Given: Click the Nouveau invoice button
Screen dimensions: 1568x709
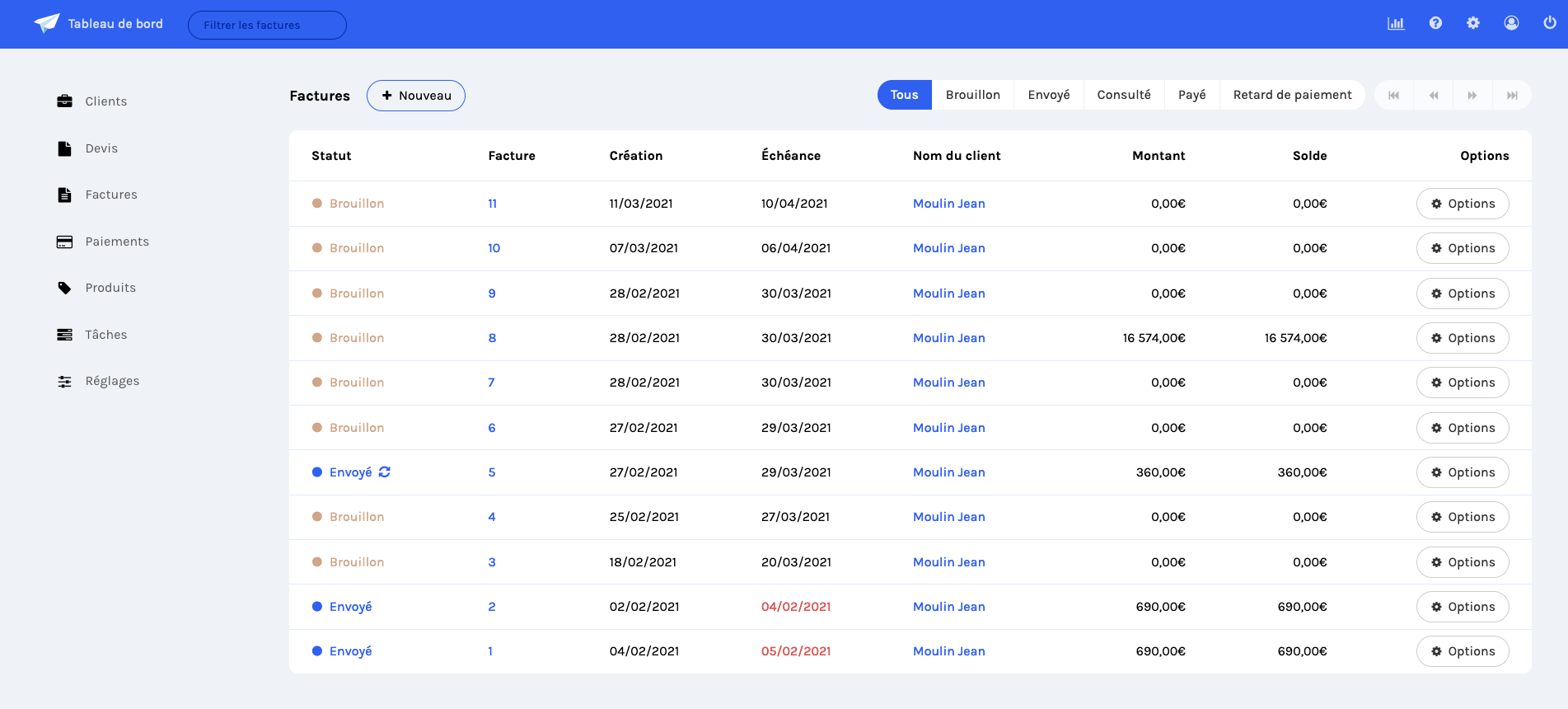Looking at the screenshot, I should click(x=416, y=96).
